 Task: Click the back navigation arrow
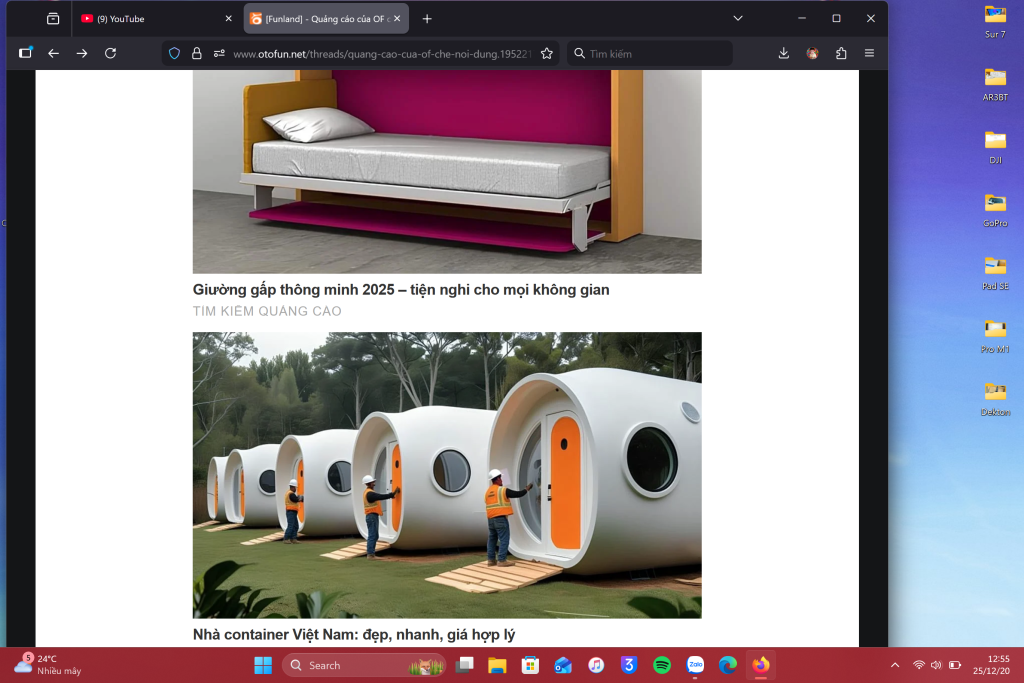pyautogui.click(x=54, y=53)
